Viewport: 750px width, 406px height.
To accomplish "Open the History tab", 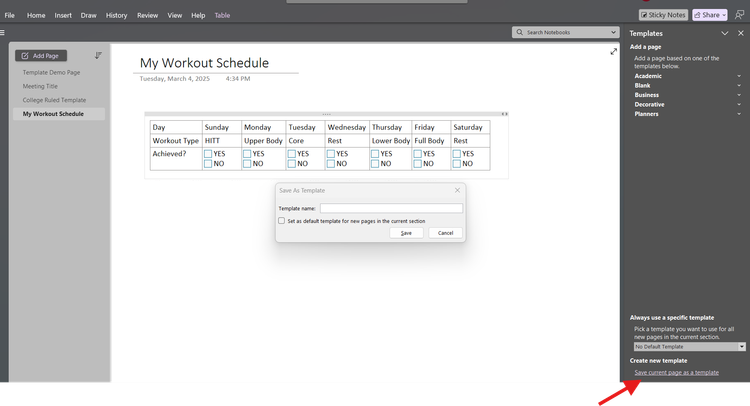I will pos(116,15).
